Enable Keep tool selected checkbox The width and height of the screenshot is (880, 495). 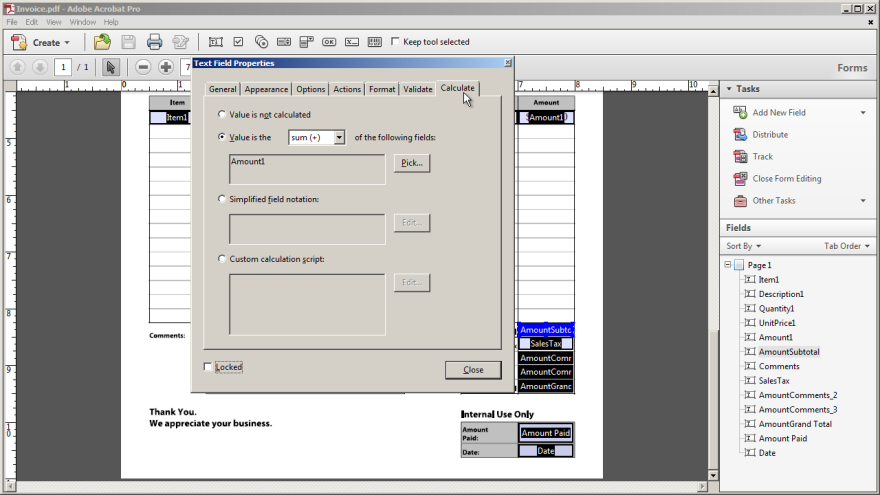(395, 42)
